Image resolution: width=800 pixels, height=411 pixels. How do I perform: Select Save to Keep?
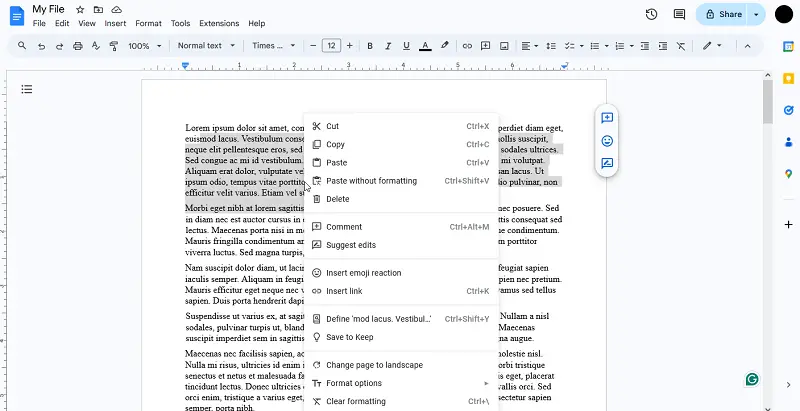401,337
